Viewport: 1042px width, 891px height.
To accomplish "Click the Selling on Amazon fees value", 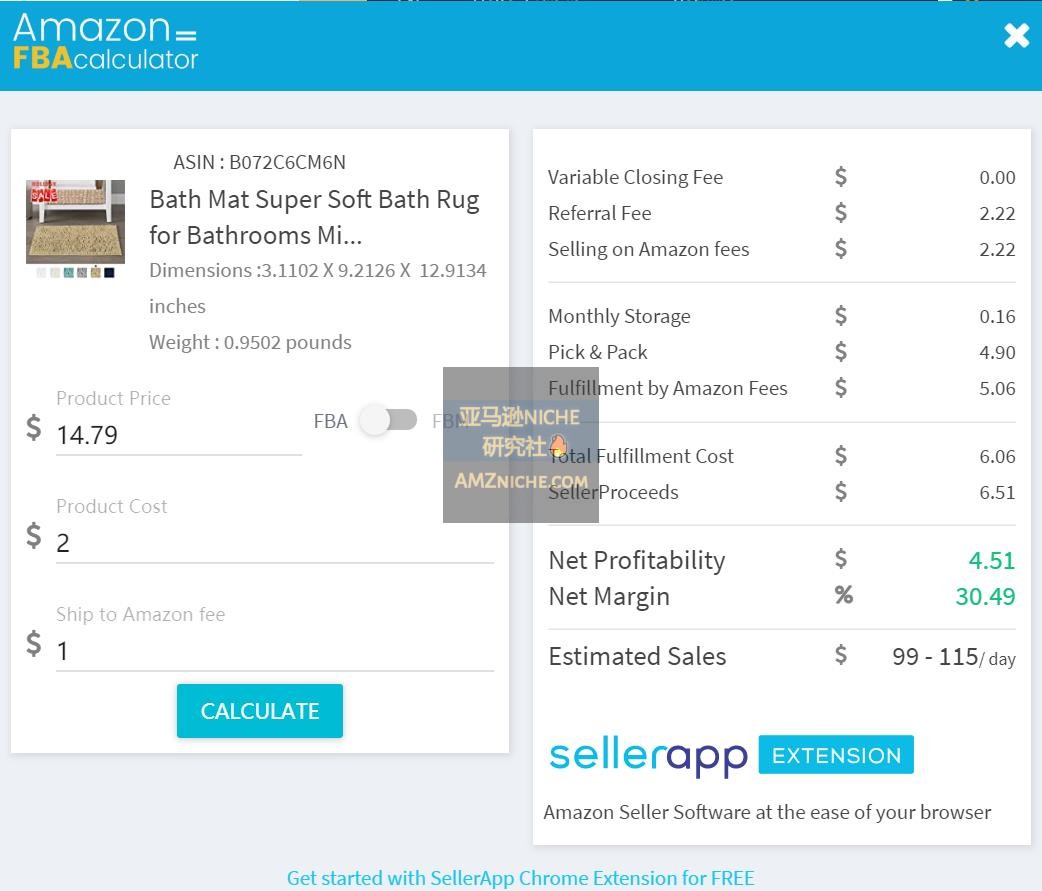I will click(x=997, y=250).
